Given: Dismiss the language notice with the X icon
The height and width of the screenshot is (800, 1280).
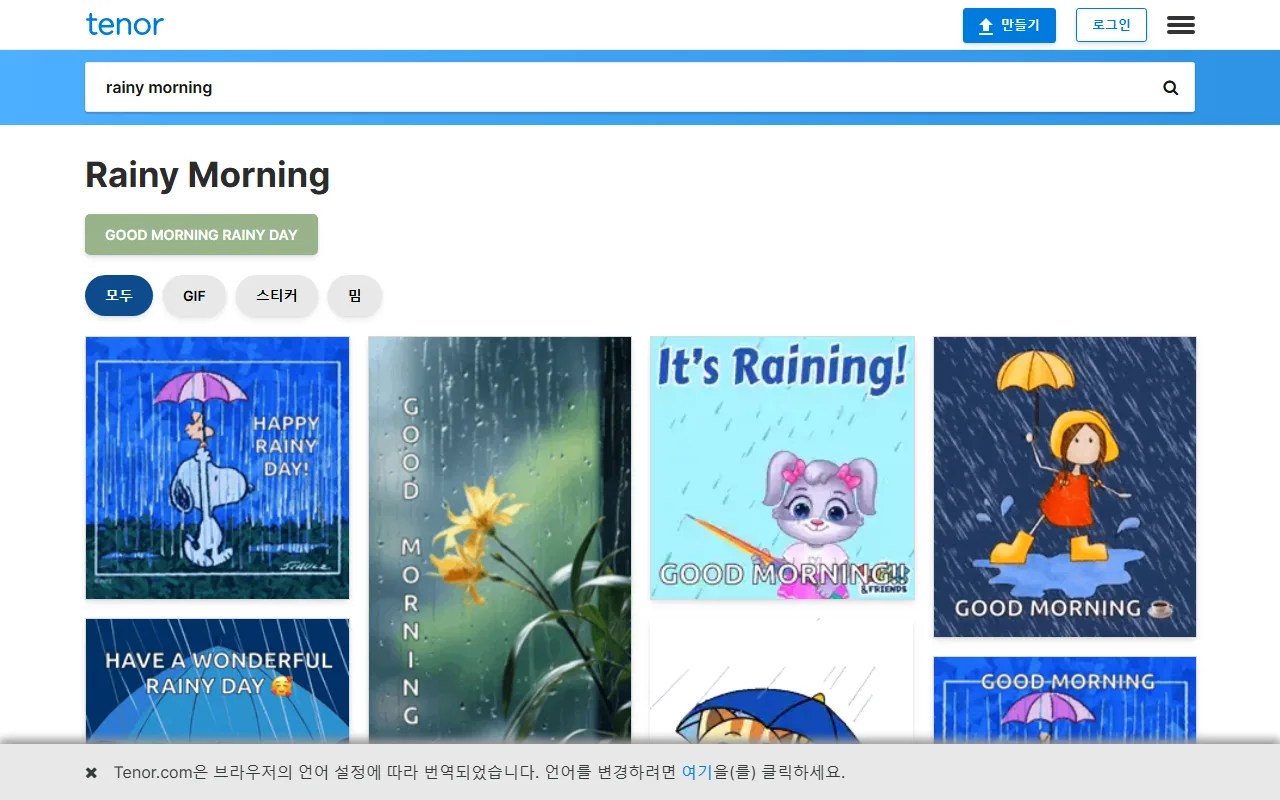Looking at the screenshot, I should tap(91, 773).
